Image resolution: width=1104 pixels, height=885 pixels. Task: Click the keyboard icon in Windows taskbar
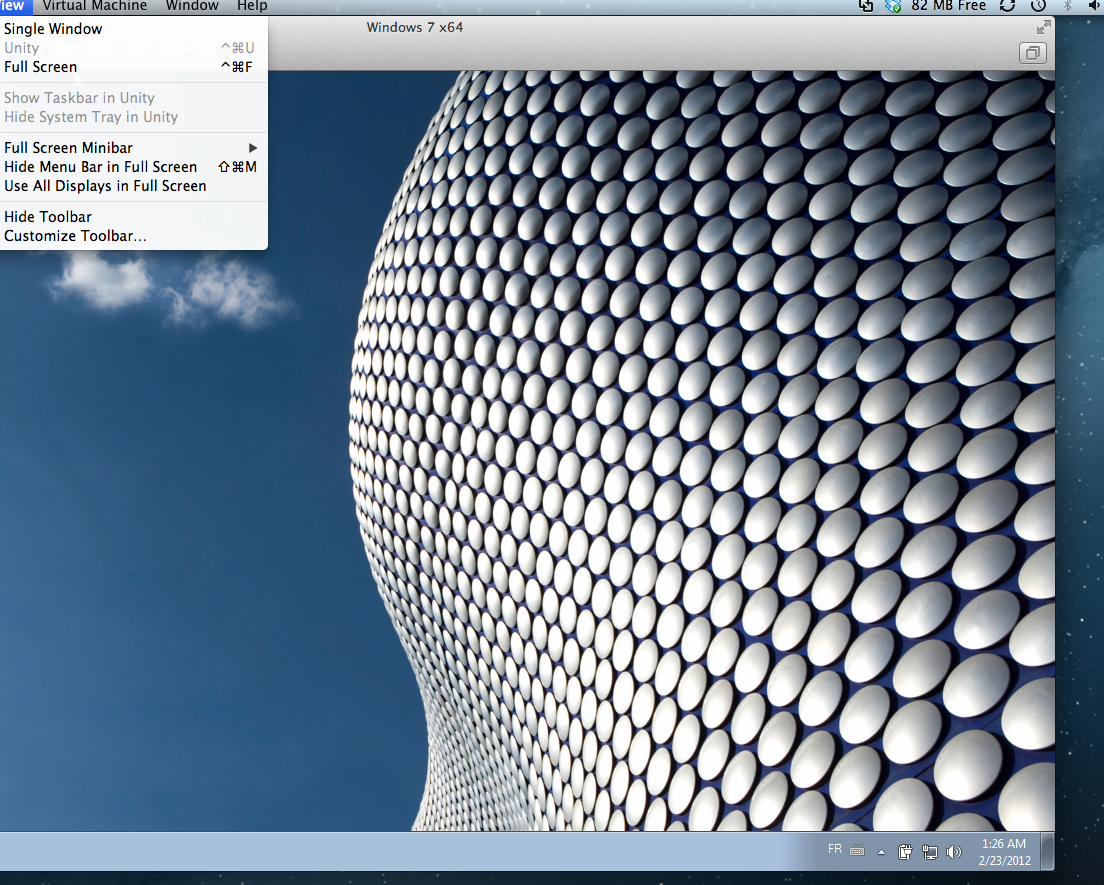coord(857,851)
